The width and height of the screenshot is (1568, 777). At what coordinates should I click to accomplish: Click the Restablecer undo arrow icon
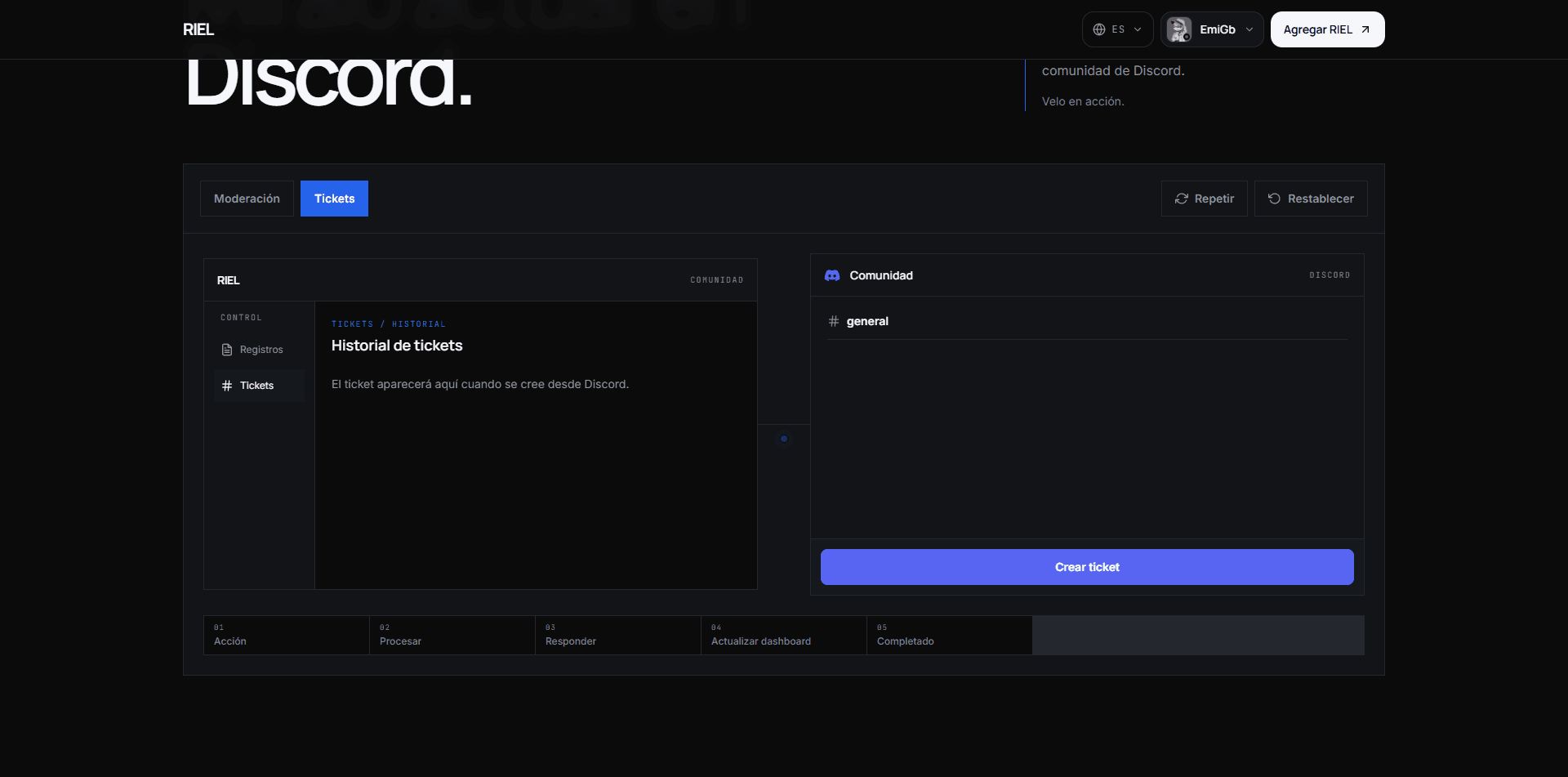pos(1274,199)
